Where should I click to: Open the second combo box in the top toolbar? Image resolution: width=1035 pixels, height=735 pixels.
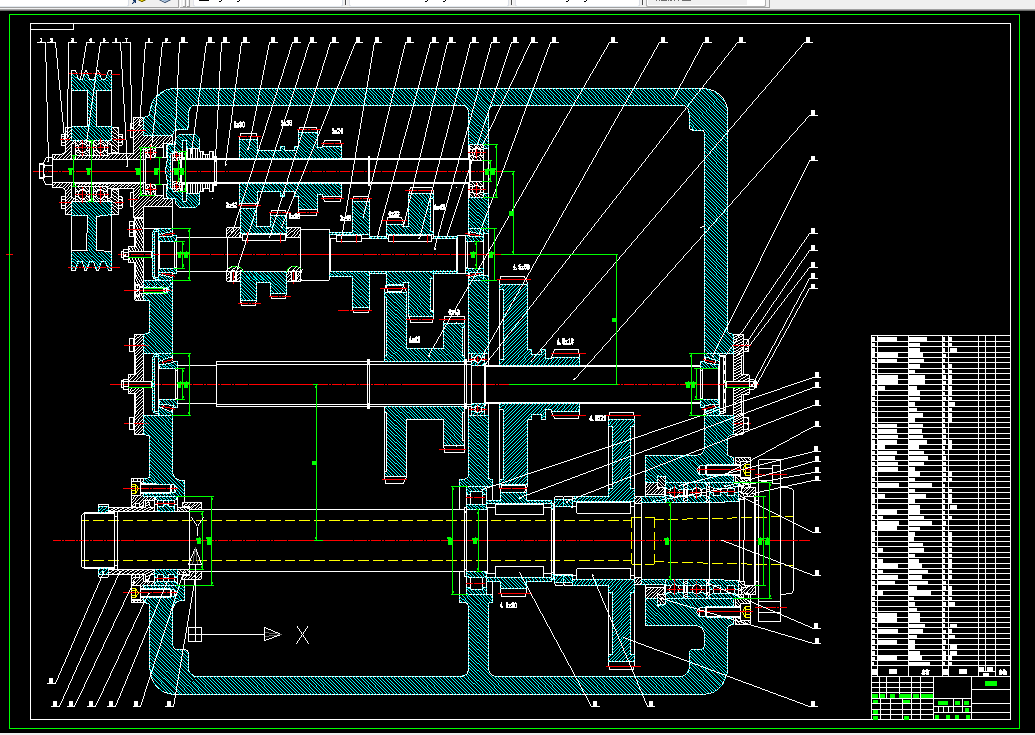tap(428, 3)
